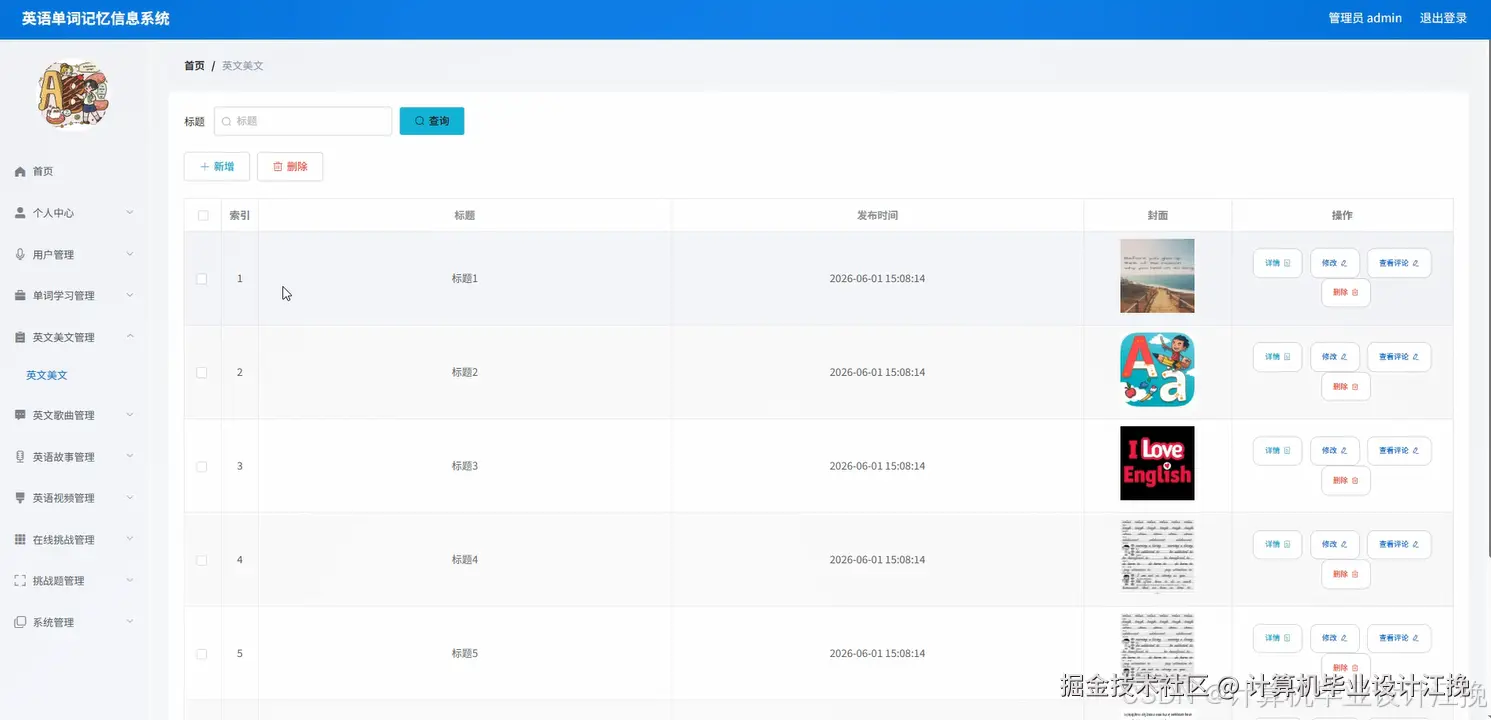
Task: Open 详情 for row 标题1
Action: pyautogui.click(x=1277, y=263)
